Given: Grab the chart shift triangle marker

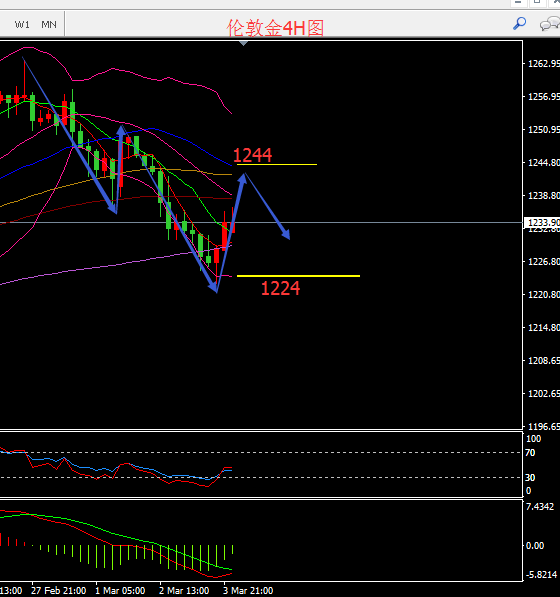Looking at the screenshot, I should point(244,44).
